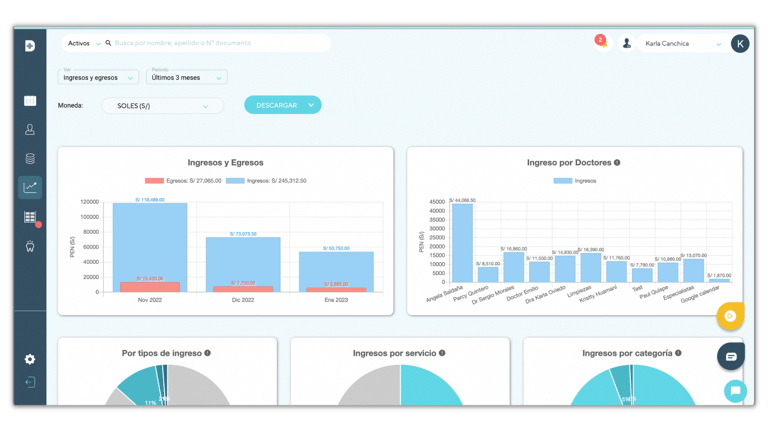Image resolution: width=768 pixels, height=432 pixels.
Task: Click the yellow play video floating button
Action: 730,316
